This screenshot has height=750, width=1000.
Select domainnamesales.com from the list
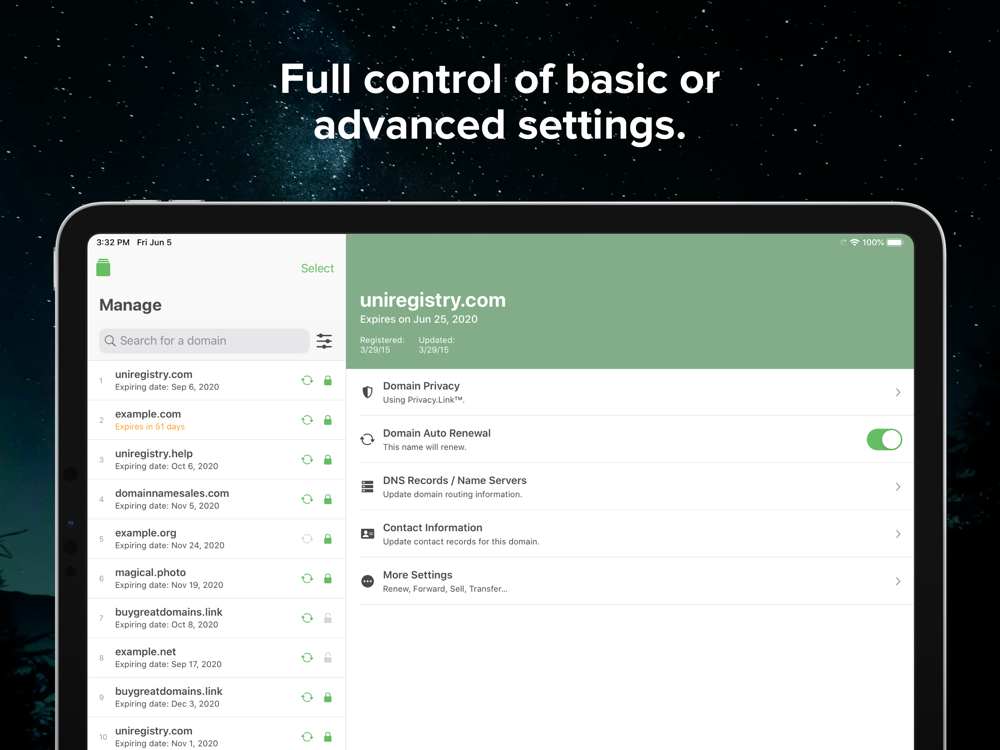(x=217, y=499)
